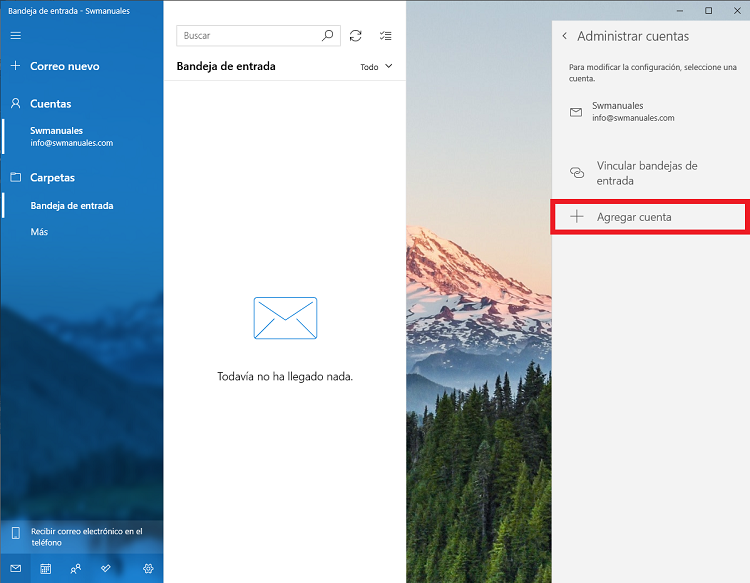
Task: Click the person icon beside Cuentas
Action: [15, 103]
